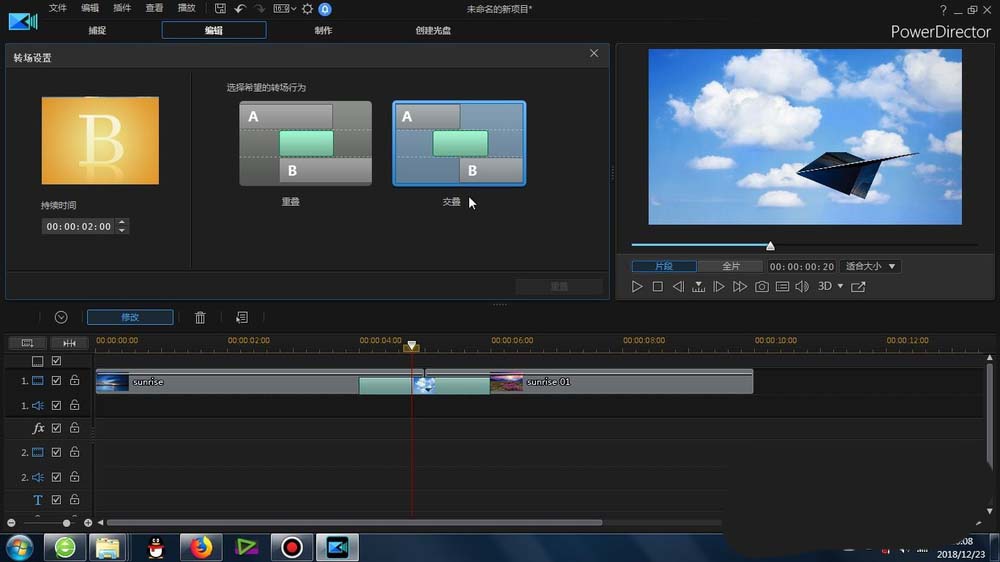Open the aspect ratio 16:9 dropdown

(284, 9)
